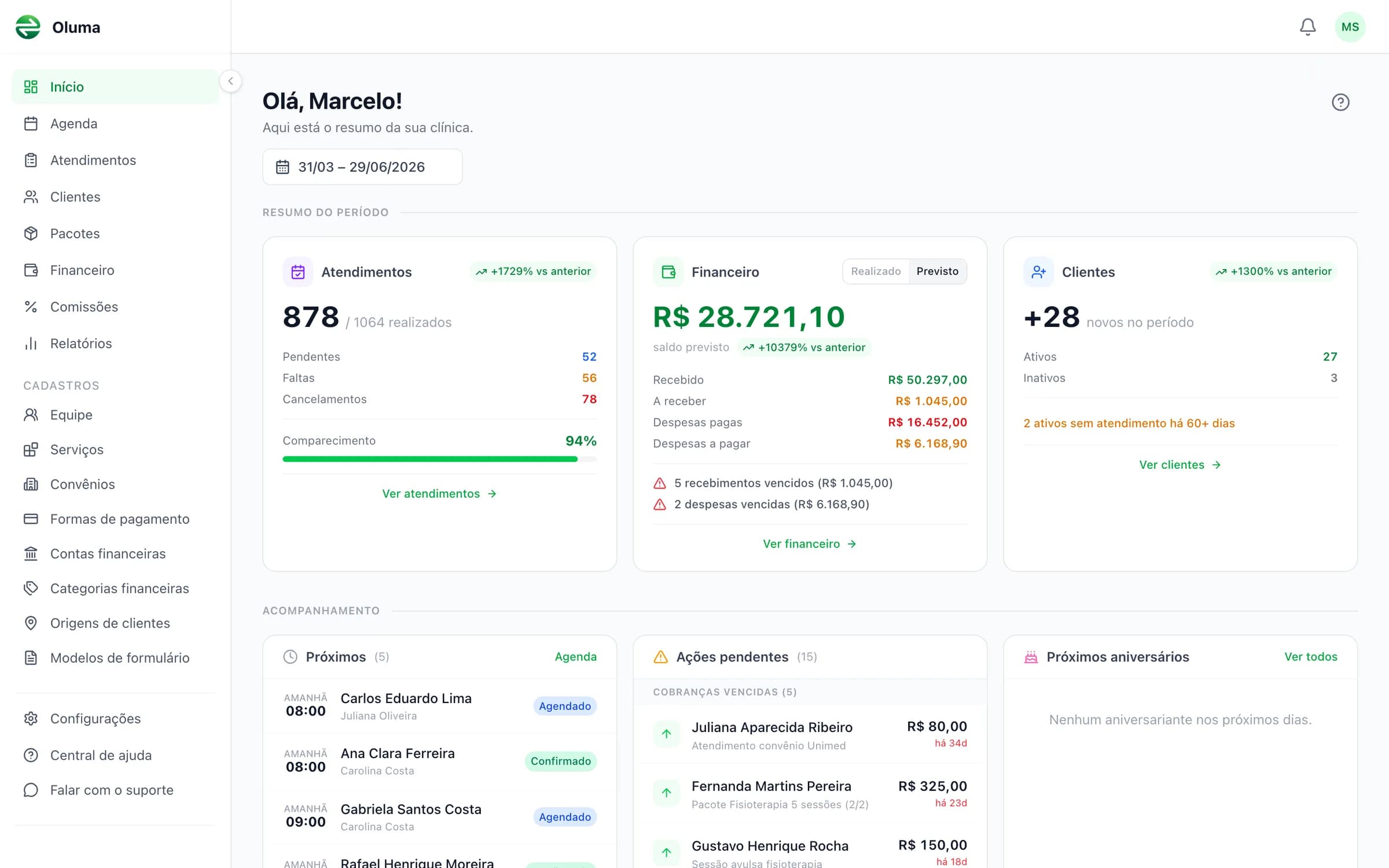Click Confirmado badge for Ana Clara Ferreira

tap(560, 762)
